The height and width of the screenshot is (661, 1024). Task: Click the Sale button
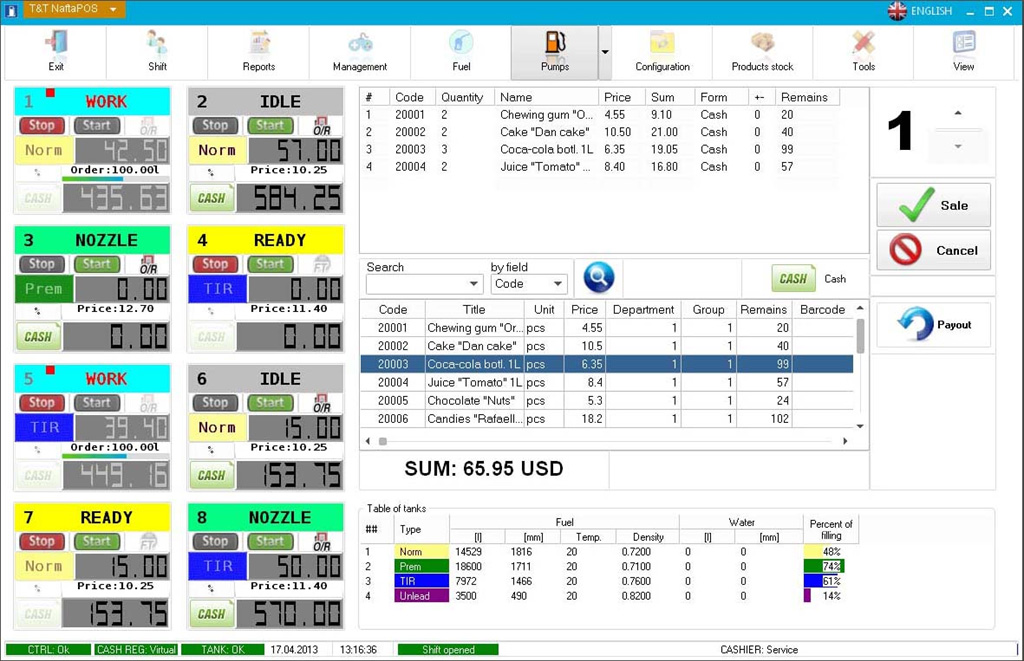click(x=933, y=205)
